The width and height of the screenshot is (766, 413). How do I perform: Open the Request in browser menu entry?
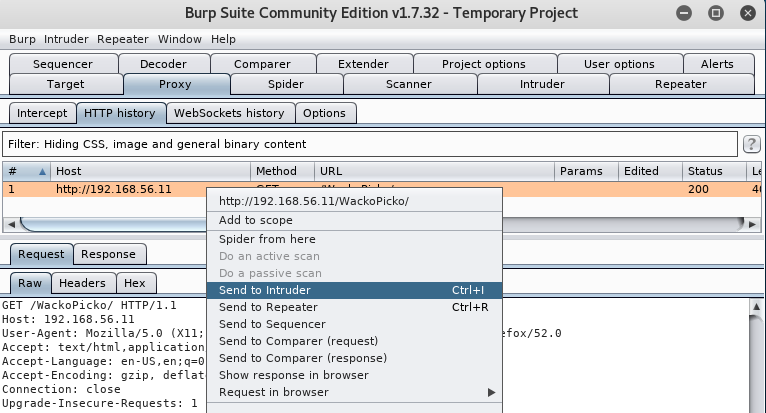[x=354, y=392]
